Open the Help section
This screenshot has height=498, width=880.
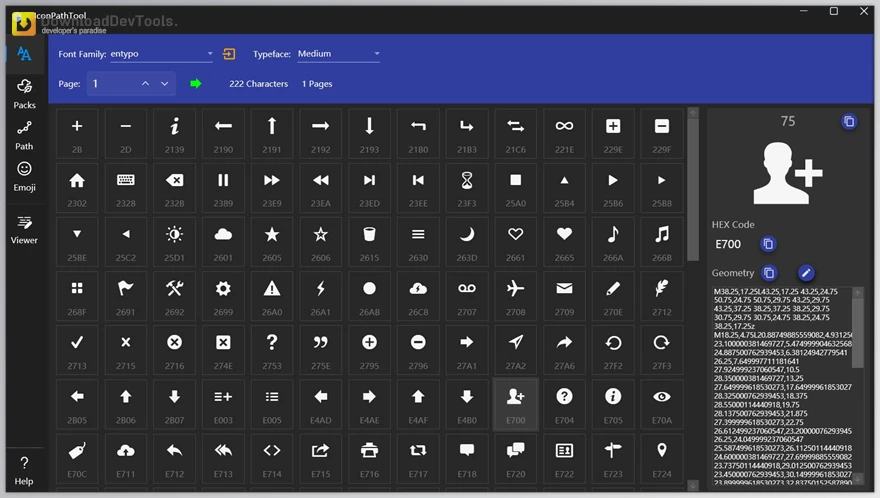click(24, 469)
